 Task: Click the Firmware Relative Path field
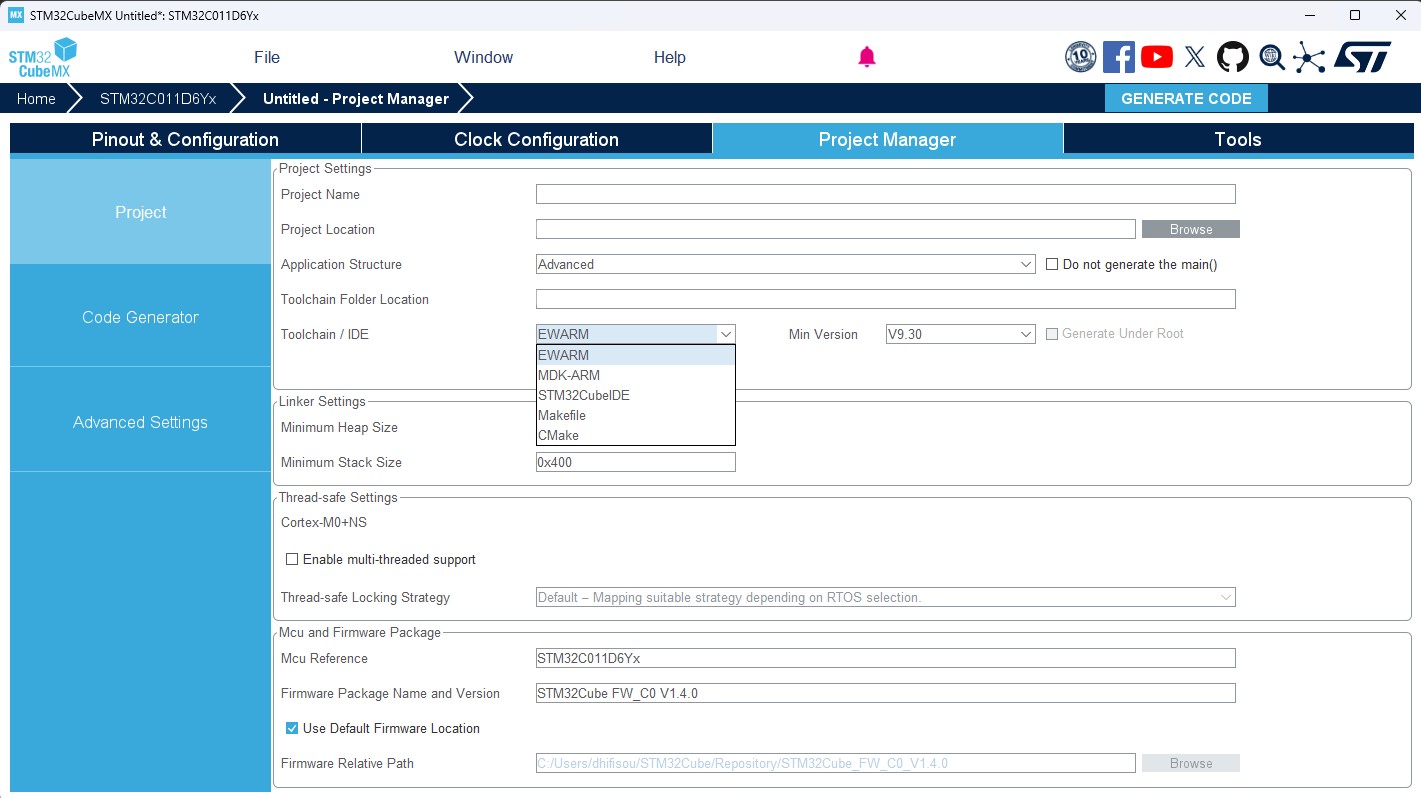(836, 763)
